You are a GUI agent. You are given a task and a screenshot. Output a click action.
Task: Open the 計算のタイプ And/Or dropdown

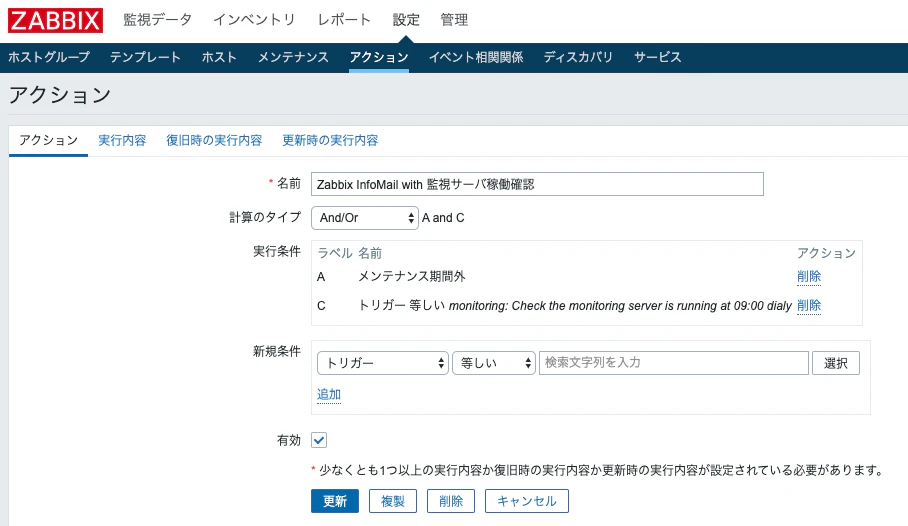(365, 218)
